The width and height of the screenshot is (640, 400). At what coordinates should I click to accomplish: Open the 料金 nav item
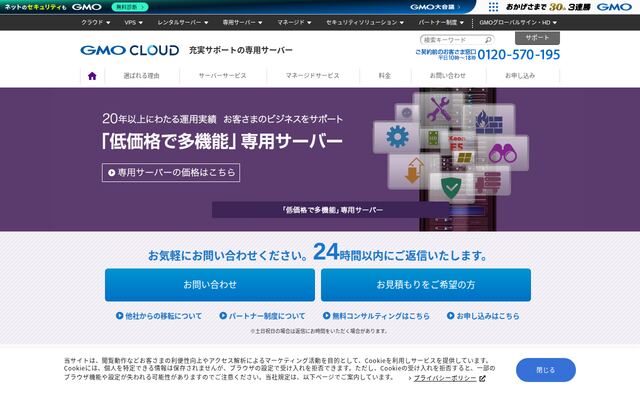click(x=385, y=76)
